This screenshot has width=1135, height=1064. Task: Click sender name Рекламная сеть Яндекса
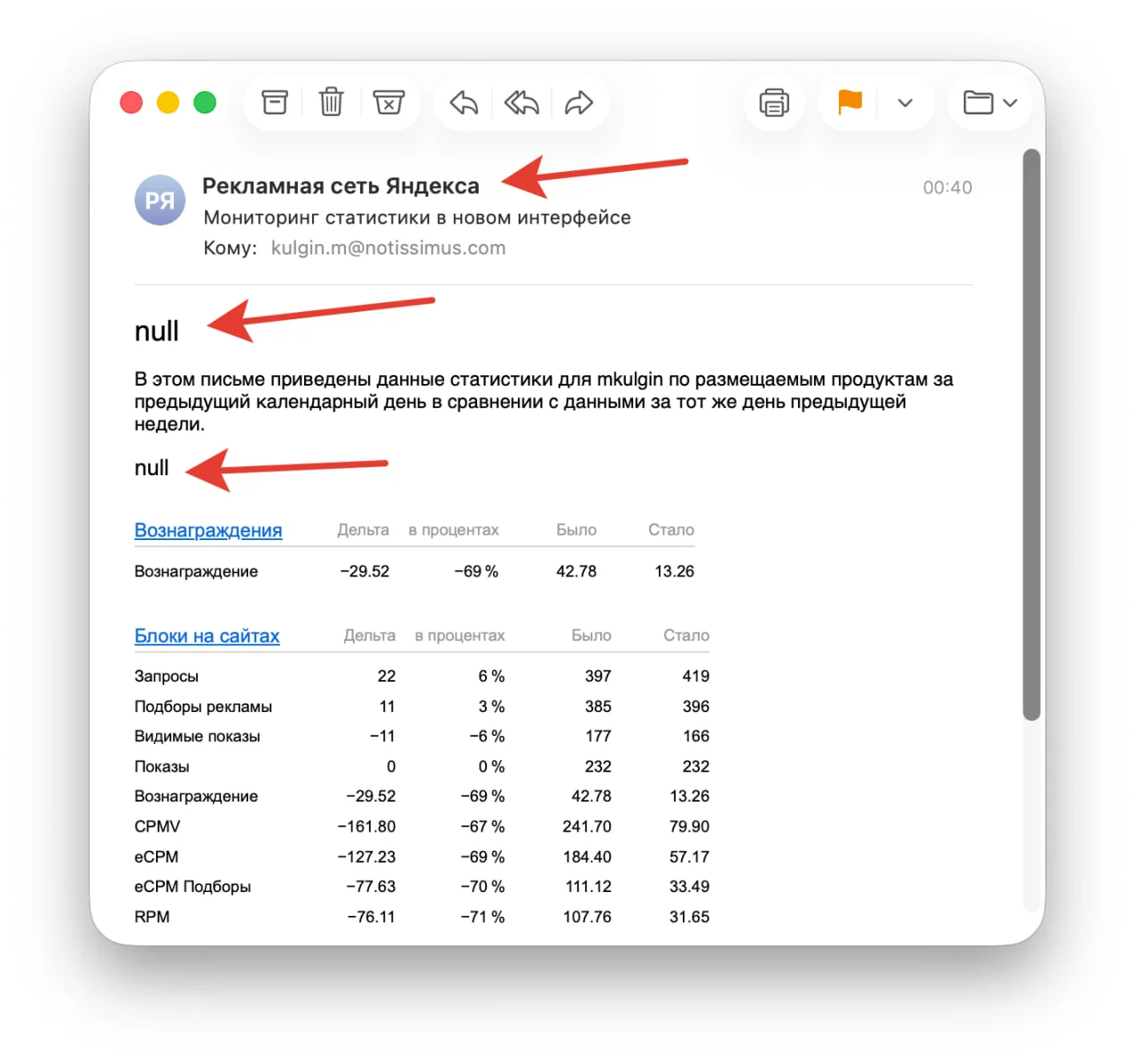[x=340, y=186]
